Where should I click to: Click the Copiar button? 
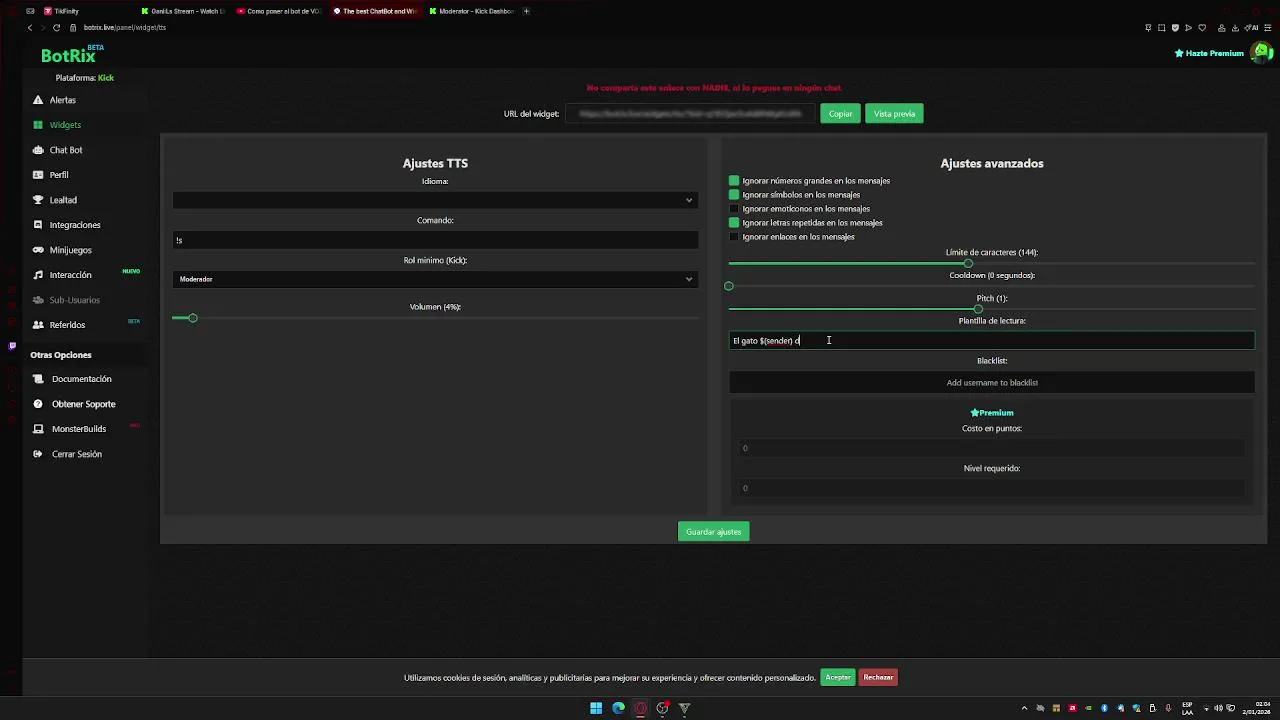pyautogui.click(x=840, y=113)
